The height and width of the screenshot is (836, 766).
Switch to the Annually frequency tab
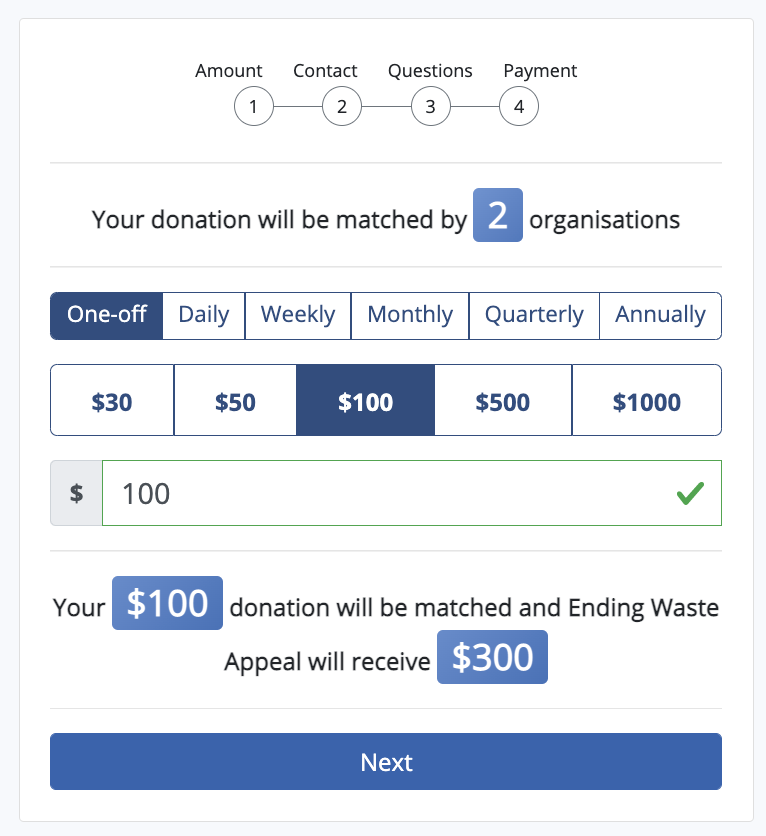point(660,315)
